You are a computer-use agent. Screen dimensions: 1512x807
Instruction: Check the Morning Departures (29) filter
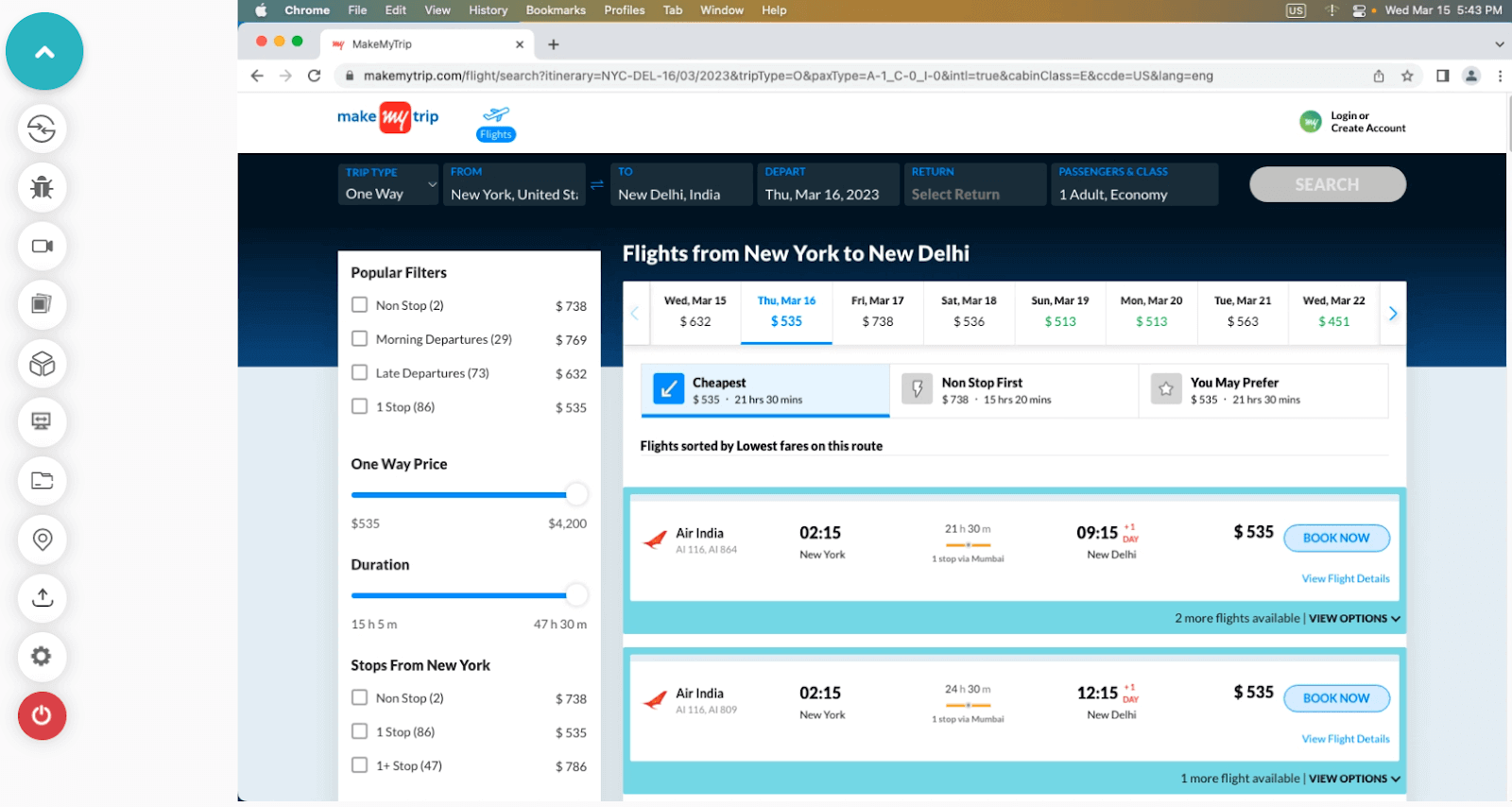[359, 338]
